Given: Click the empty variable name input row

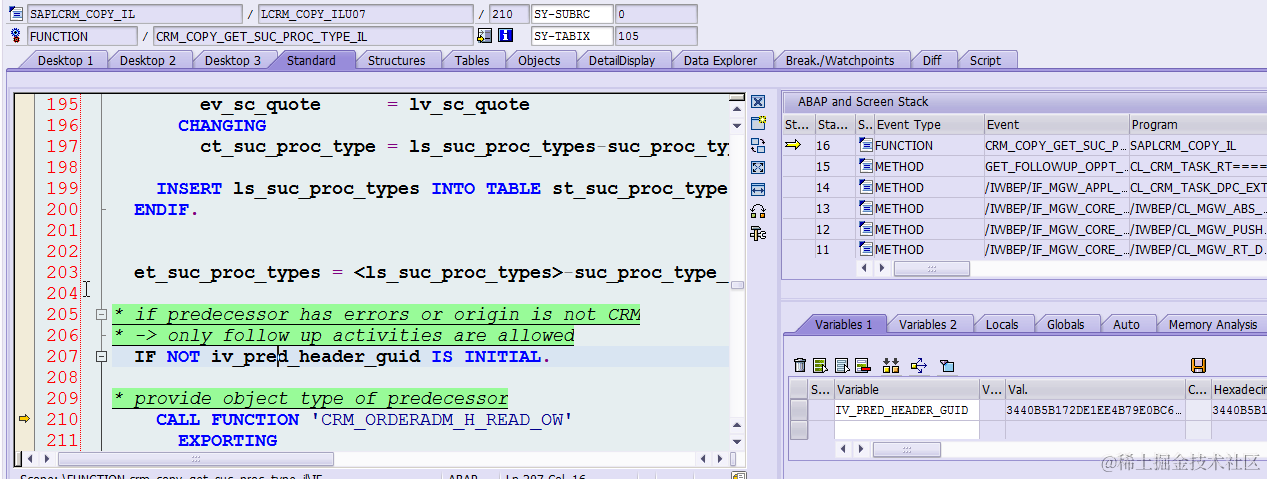Looking at the screenshot, I should point(906,430).
